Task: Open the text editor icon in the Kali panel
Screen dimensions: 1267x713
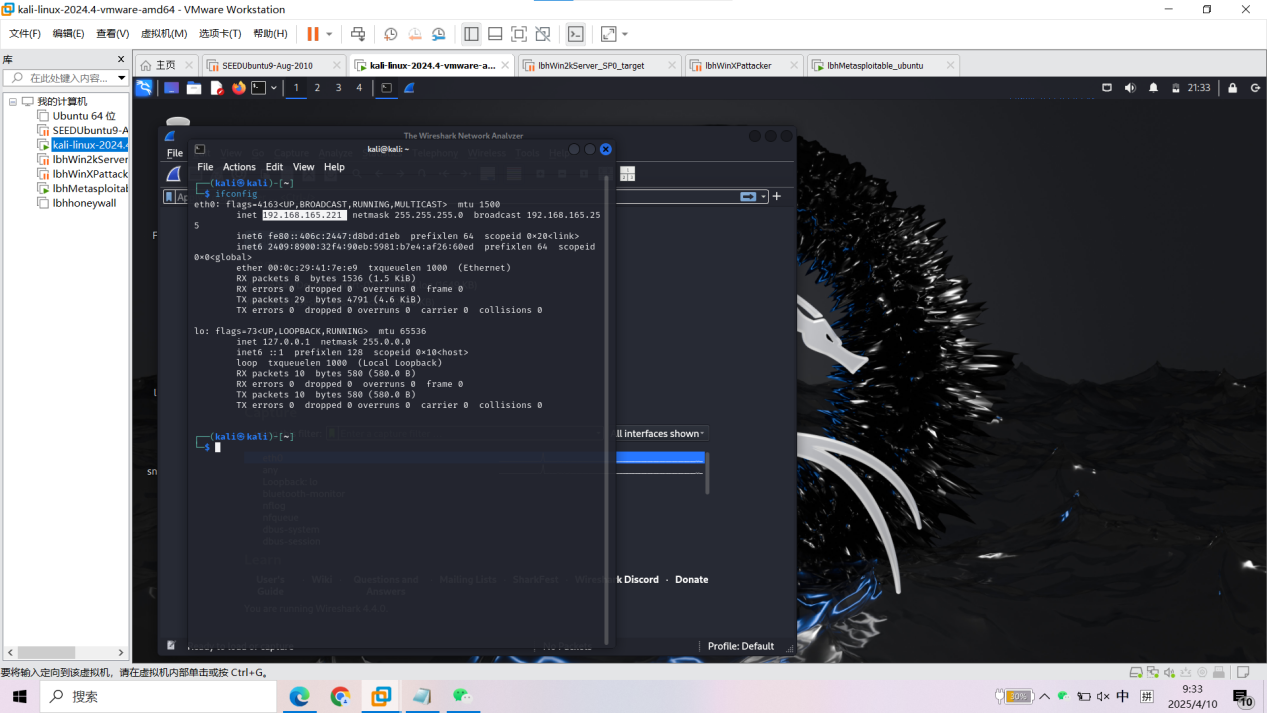Action: coord(216,88)
